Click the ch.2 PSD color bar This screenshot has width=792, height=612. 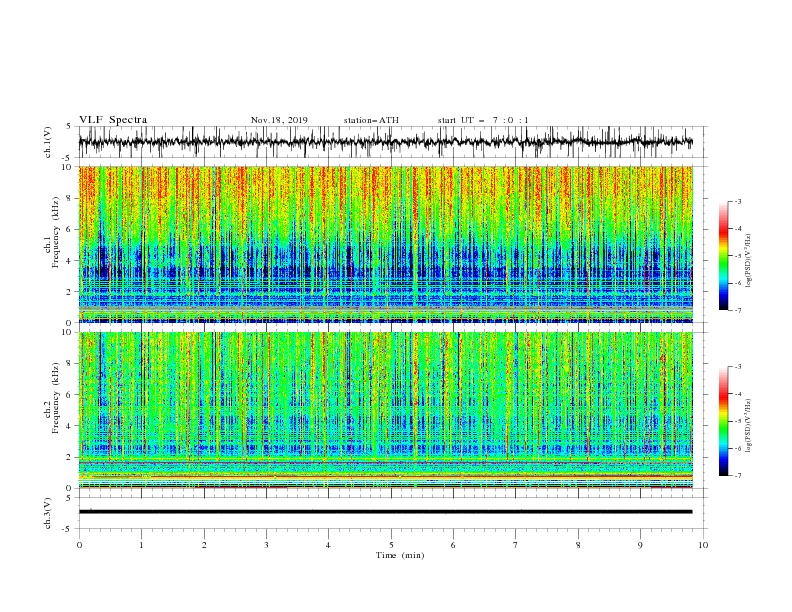(723, 421)
